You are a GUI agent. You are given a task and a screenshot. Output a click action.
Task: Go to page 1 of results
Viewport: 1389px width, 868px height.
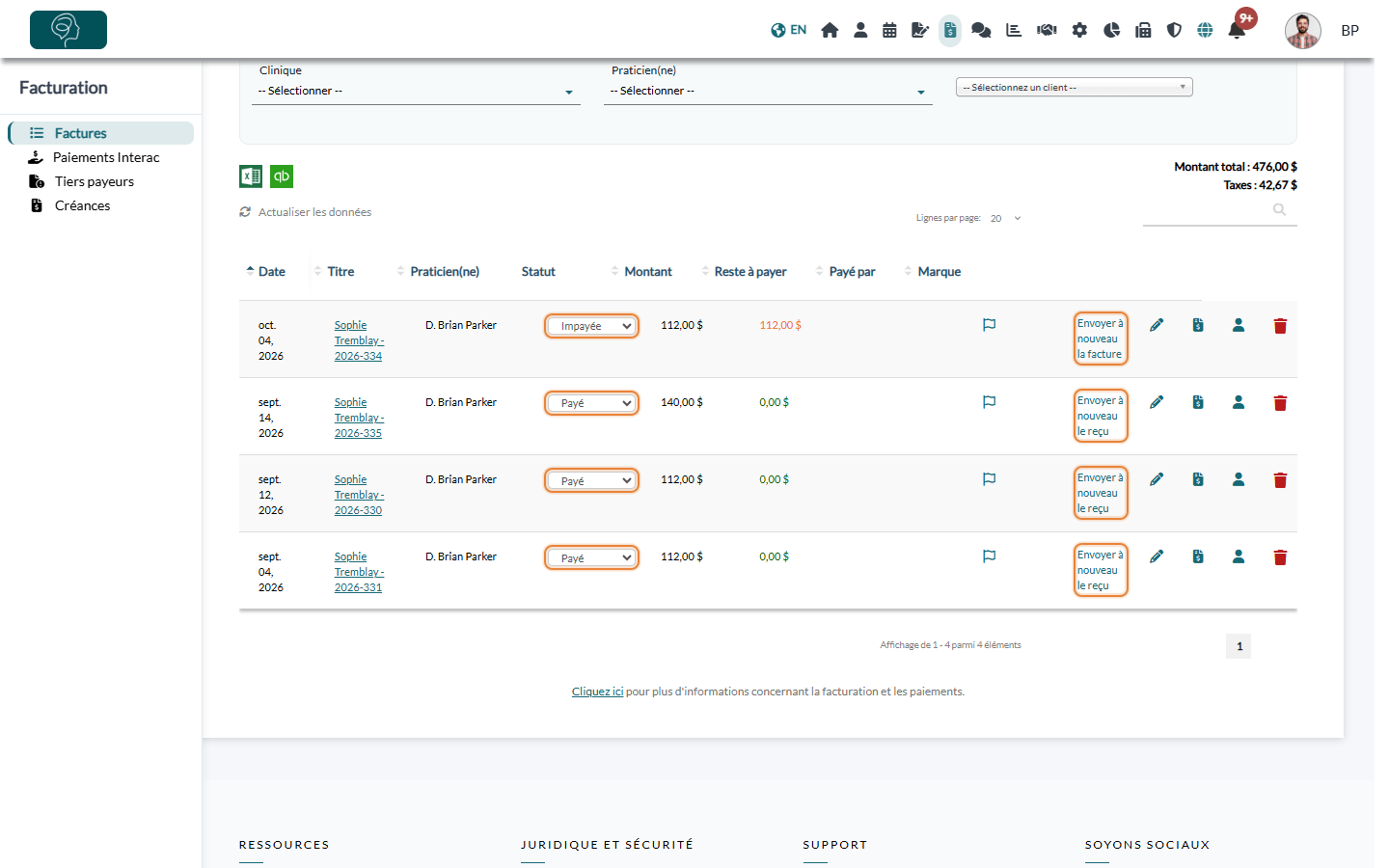pos(1239,646)
